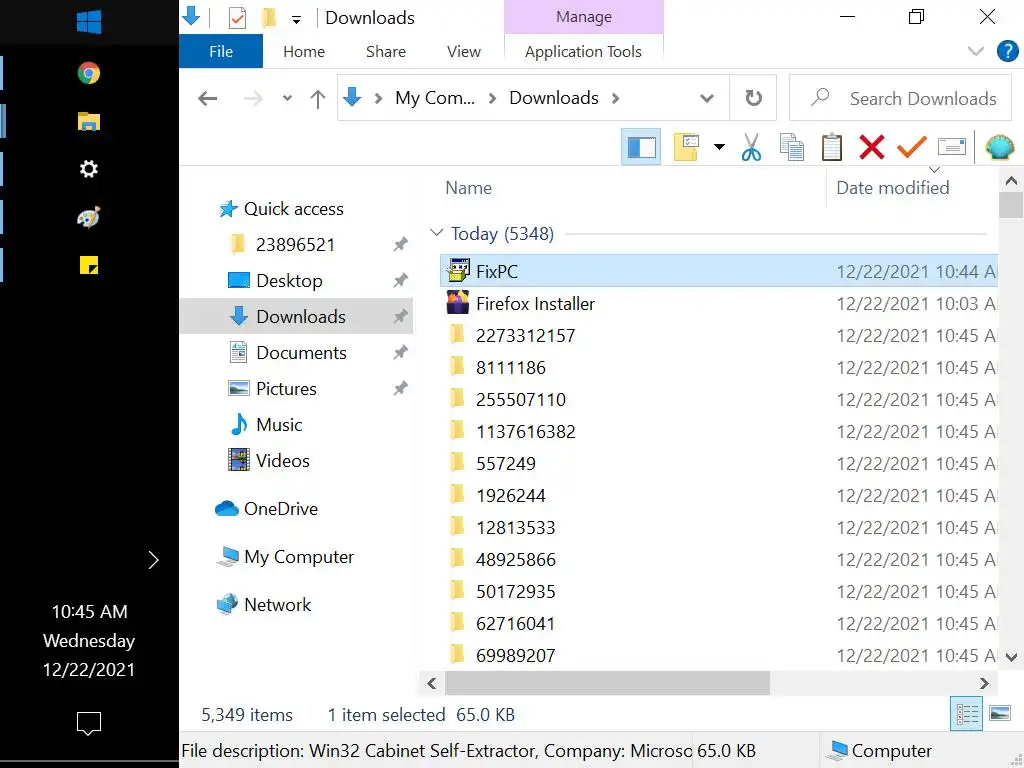Open Desktop in navigation pane
This screenshot has width=1024, height=768.
[275, 281]
